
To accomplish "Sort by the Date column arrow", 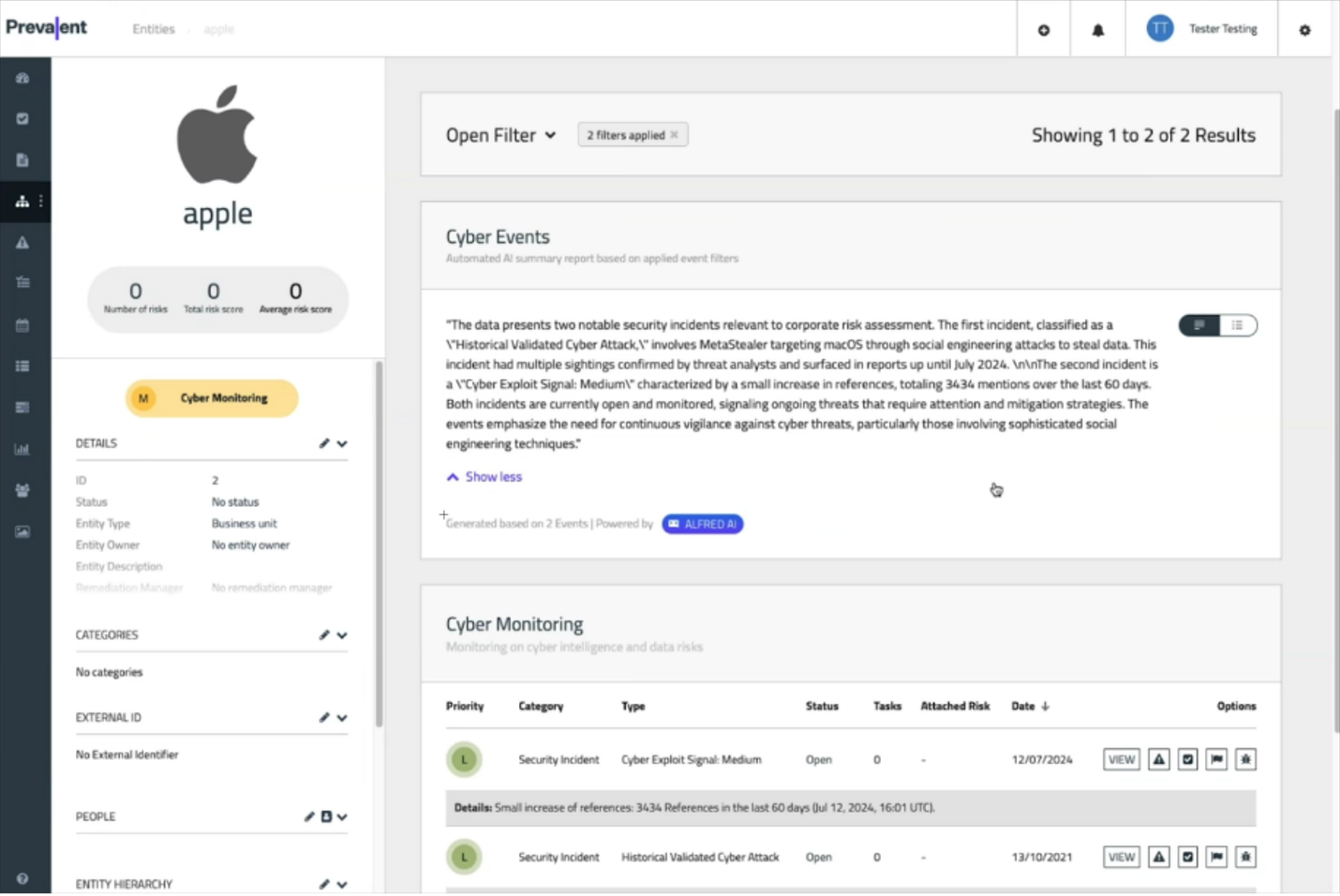I will (x=1045, y=707).
